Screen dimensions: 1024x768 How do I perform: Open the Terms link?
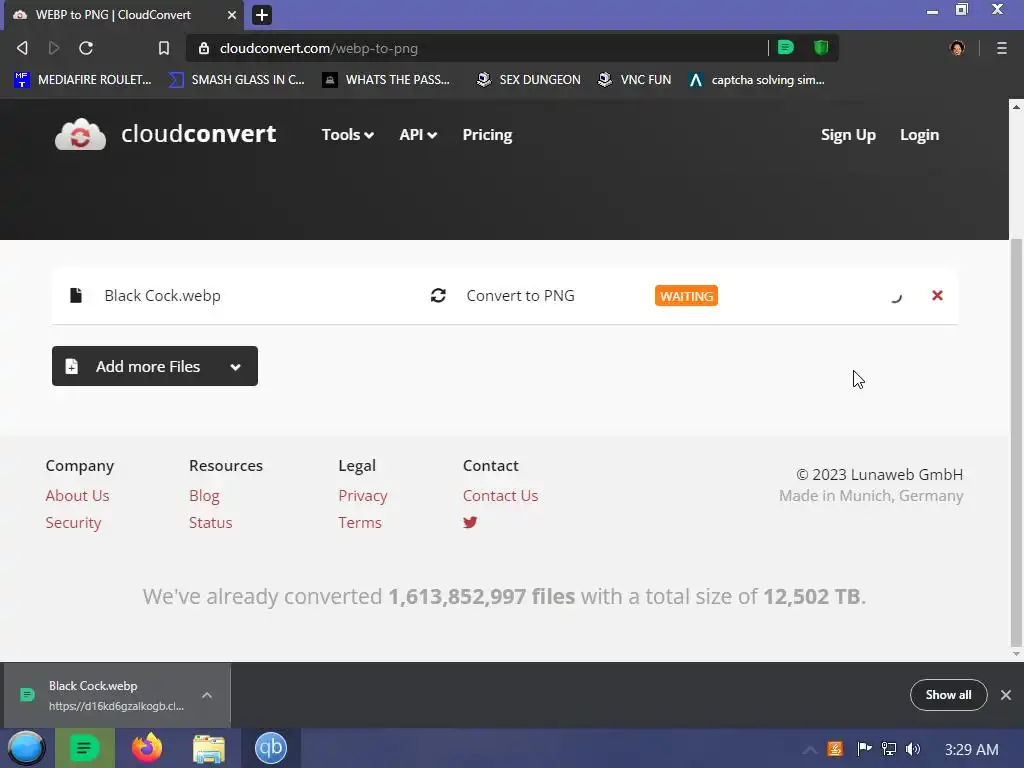pyautogui.click(x=359, y=522)
